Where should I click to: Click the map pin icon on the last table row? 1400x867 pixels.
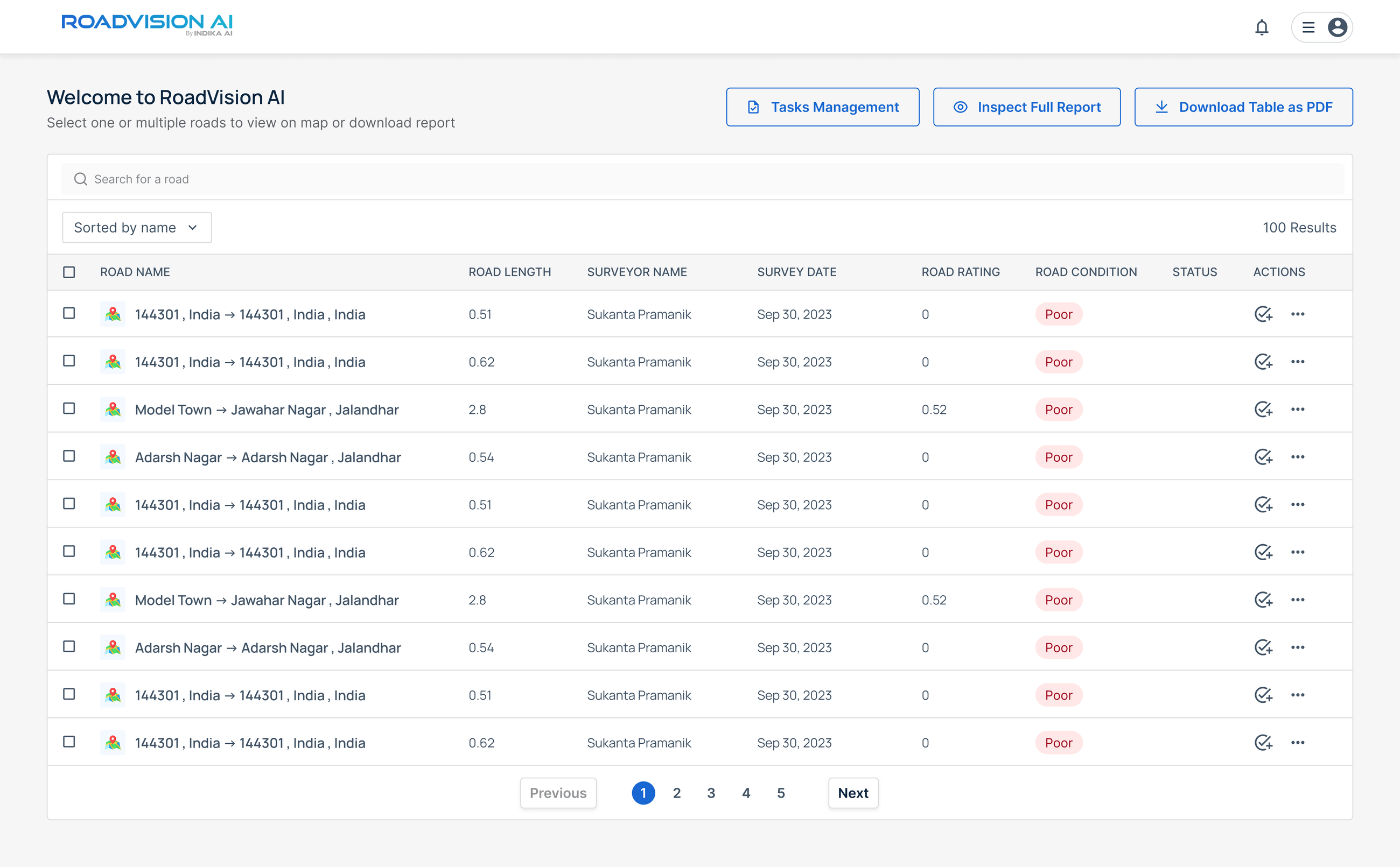pyautogui.click(x=113, y=742)
